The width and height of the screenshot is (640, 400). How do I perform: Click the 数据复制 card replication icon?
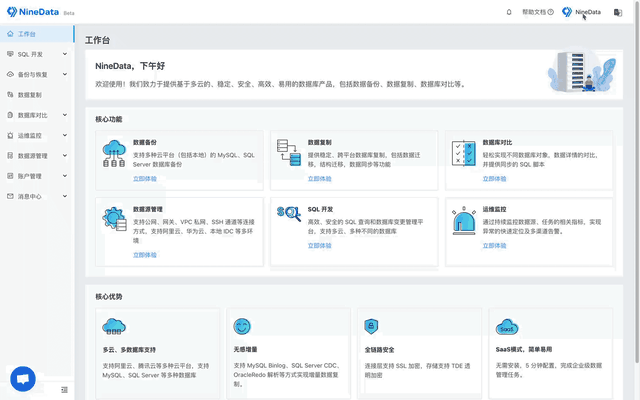(289, 152)
